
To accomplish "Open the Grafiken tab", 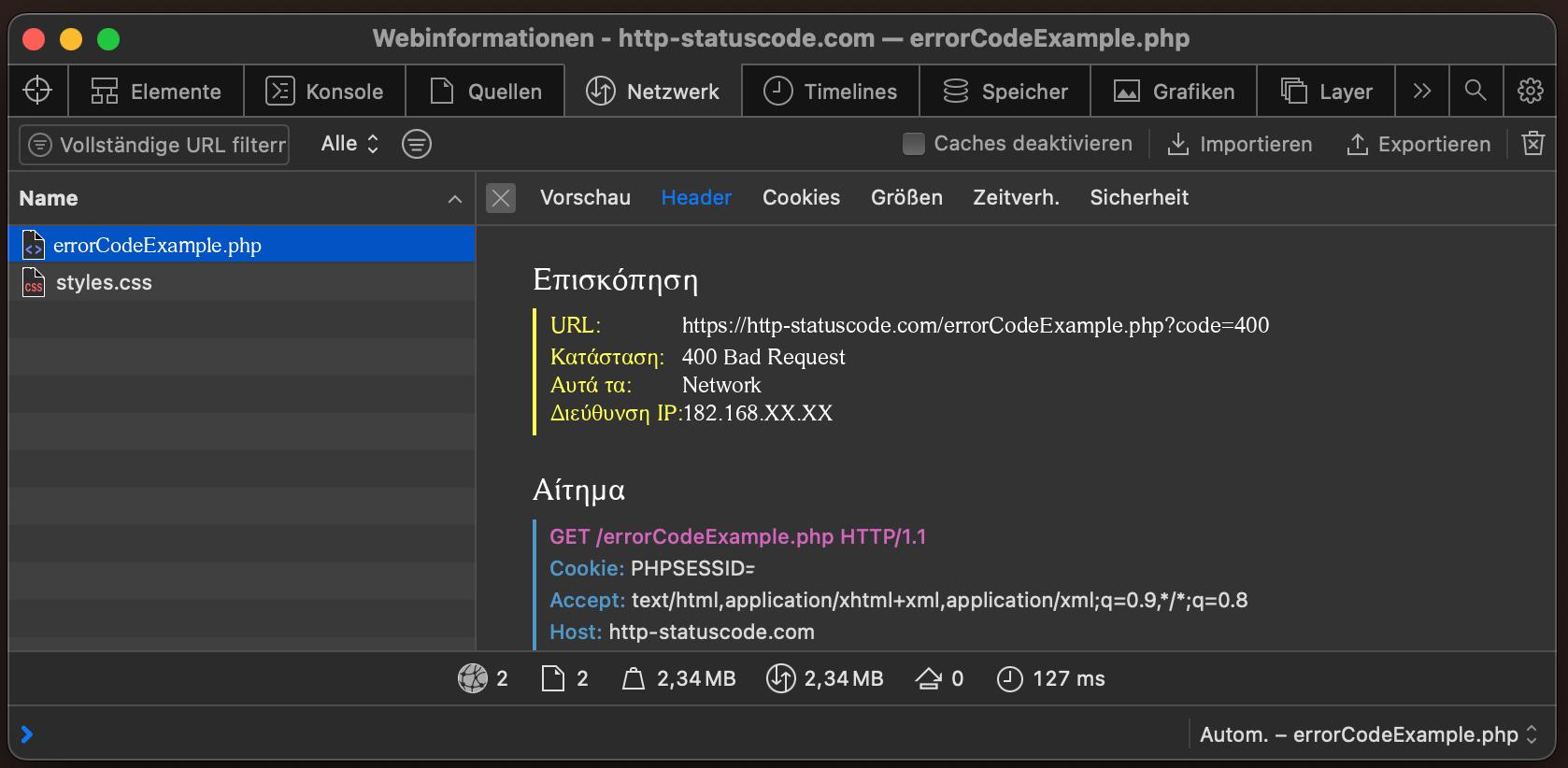I will [x=1174, y=91].
